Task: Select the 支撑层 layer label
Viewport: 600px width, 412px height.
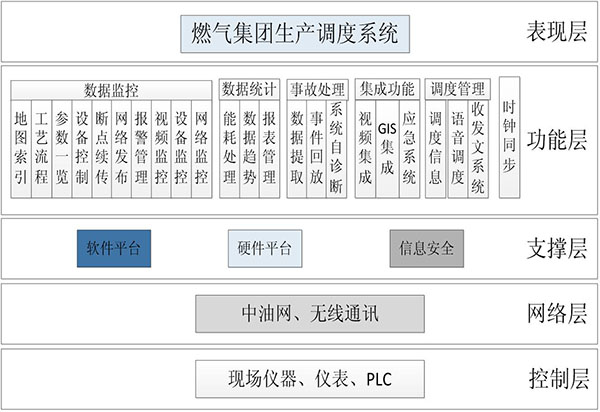Action: [556, 249]
